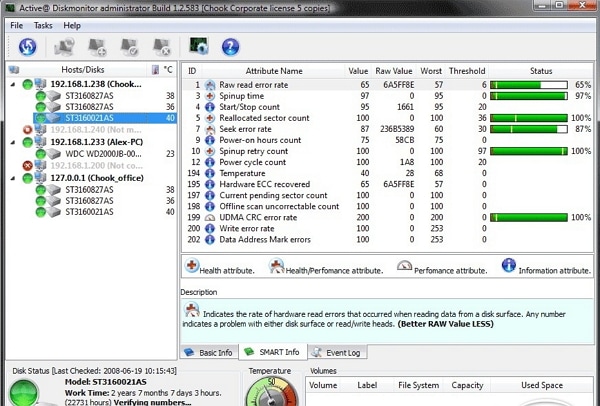Sort by the Raw Value column header
600x406 pixels.
click(x=393, y=71)
